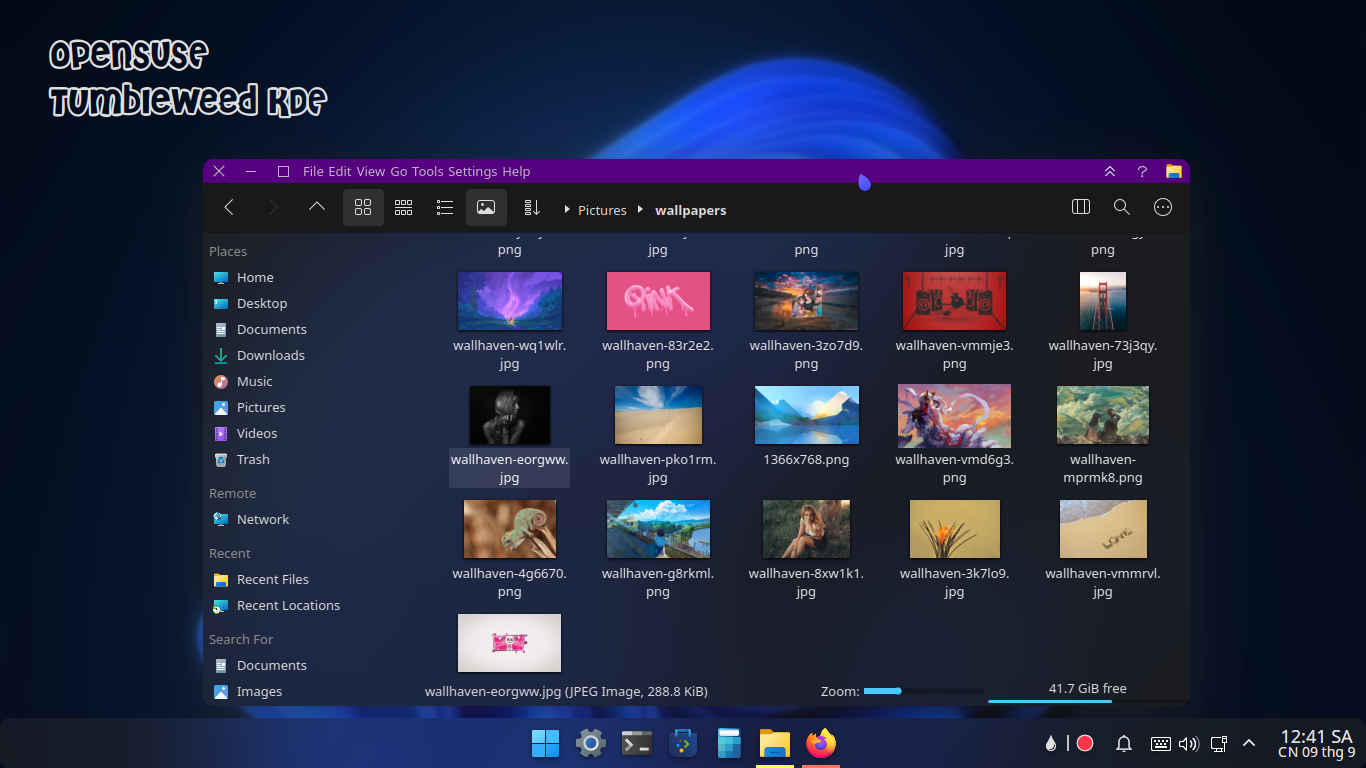This screenshot has height=768, width=1366.
Task: Go back to the previous folder
Action: coord(229,208)
